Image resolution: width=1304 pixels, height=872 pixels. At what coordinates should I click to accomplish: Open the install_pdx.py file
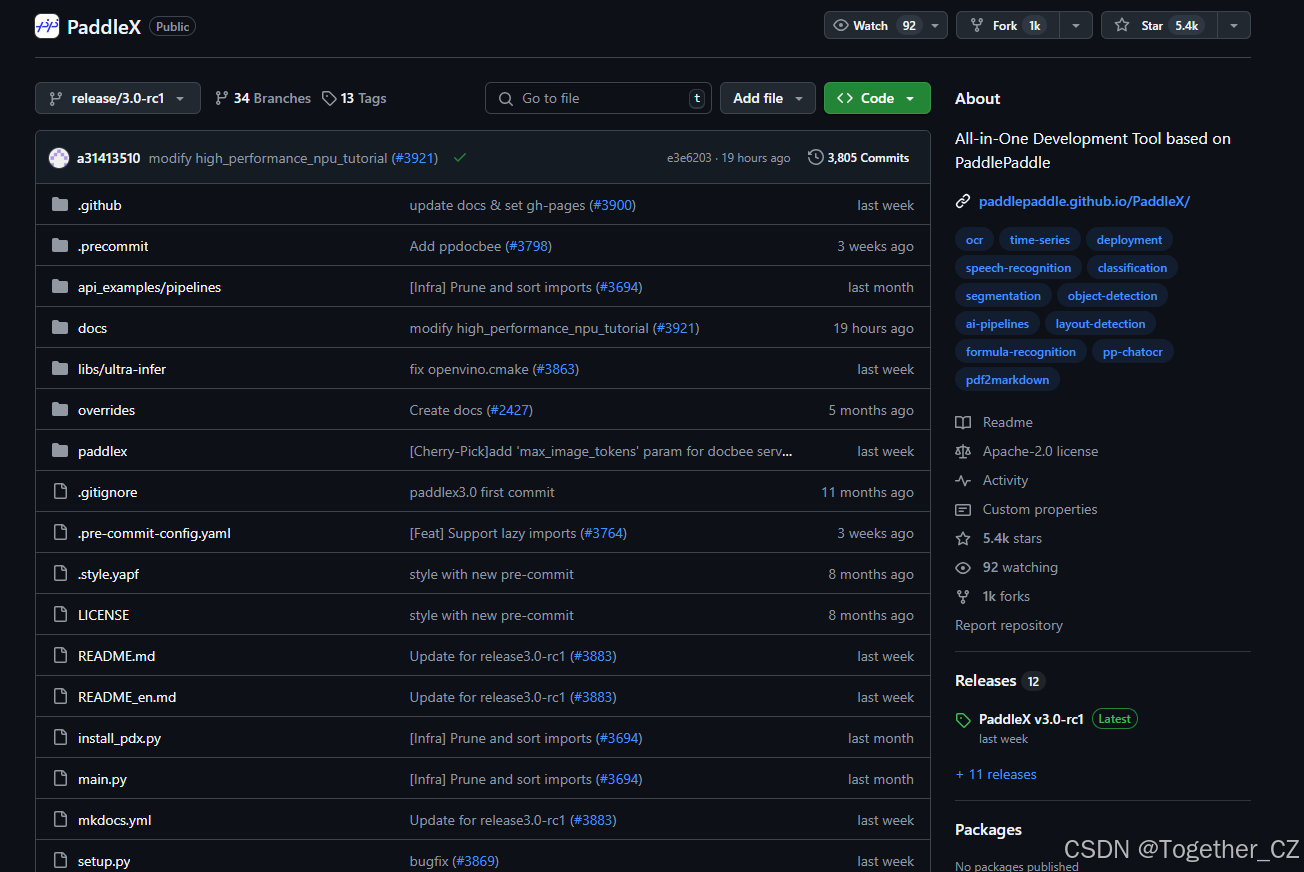(119, 738)
